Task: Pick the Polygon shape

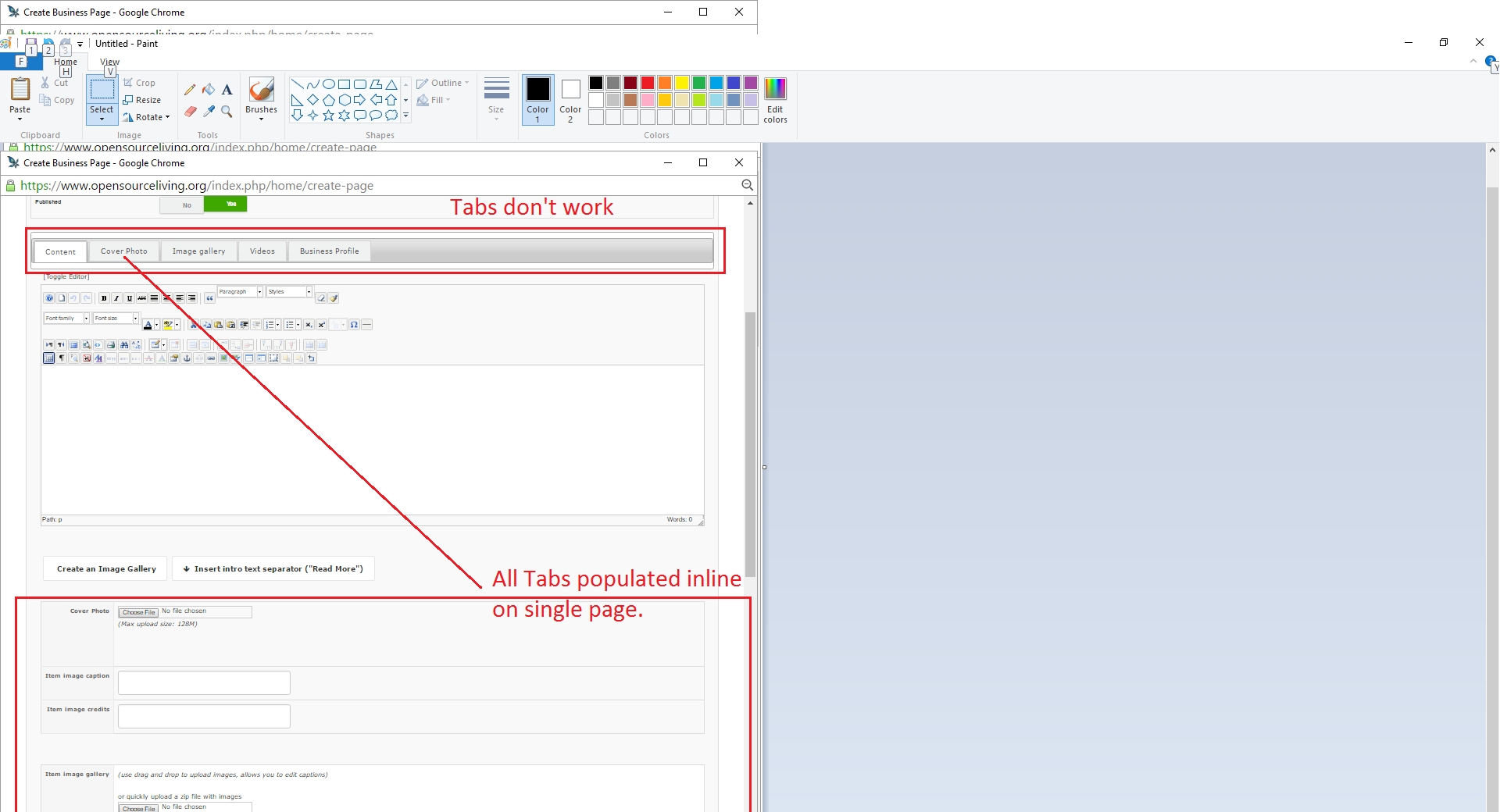Action: (x=375, y=84)
